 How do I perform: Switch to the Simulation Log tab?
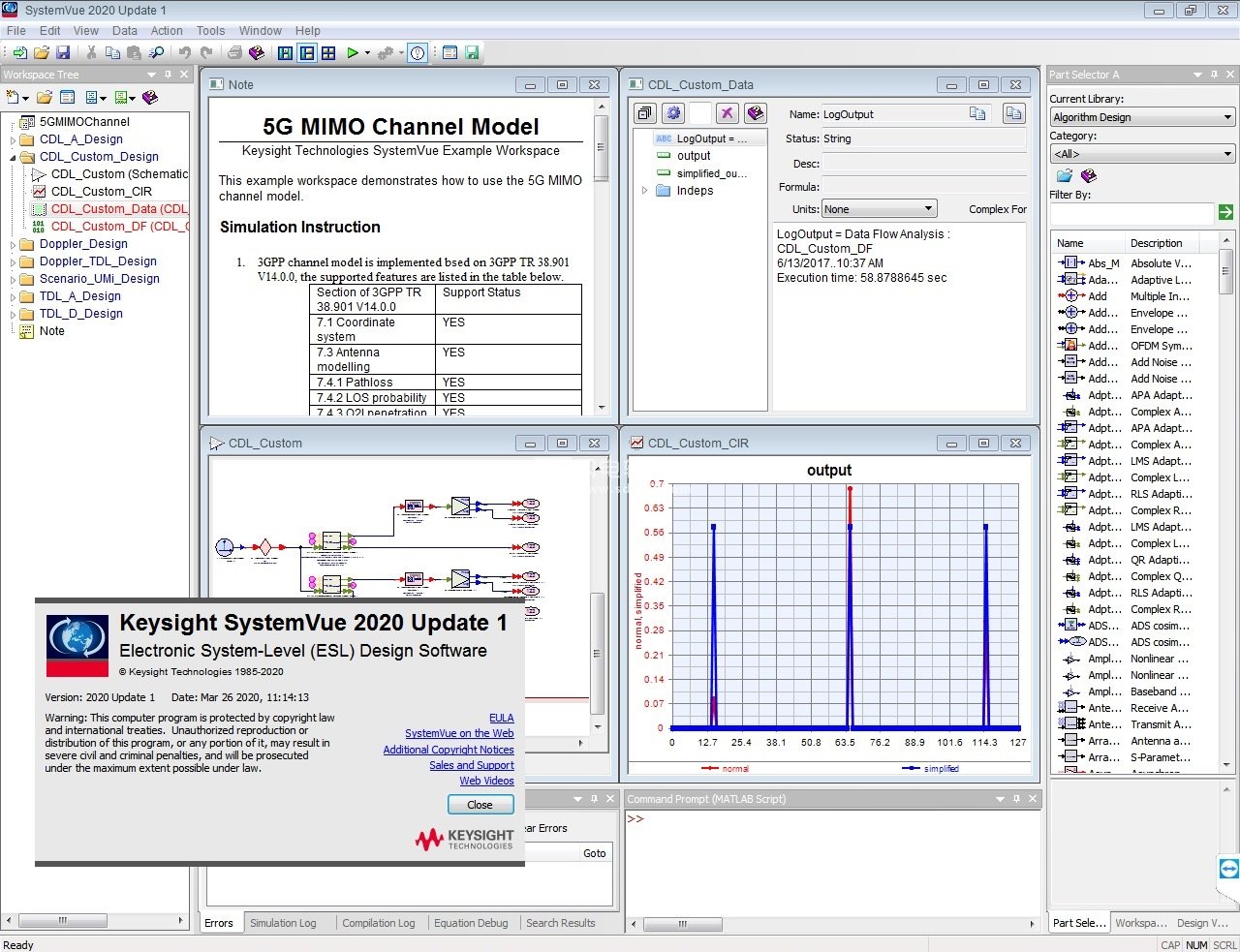pyautogui.click(x=283, y=923)
